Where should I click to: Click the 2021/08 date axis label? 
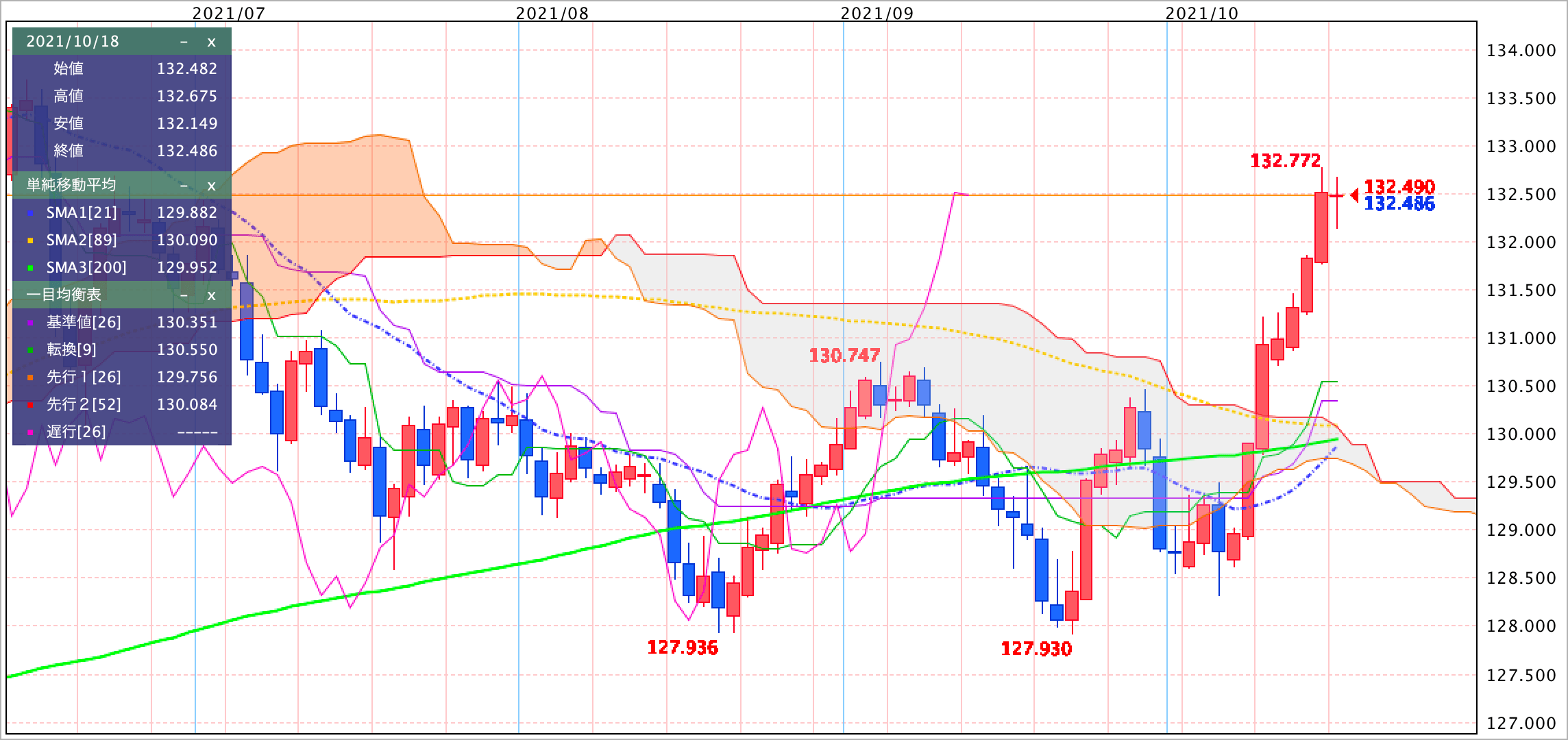[x=552, y=13]
